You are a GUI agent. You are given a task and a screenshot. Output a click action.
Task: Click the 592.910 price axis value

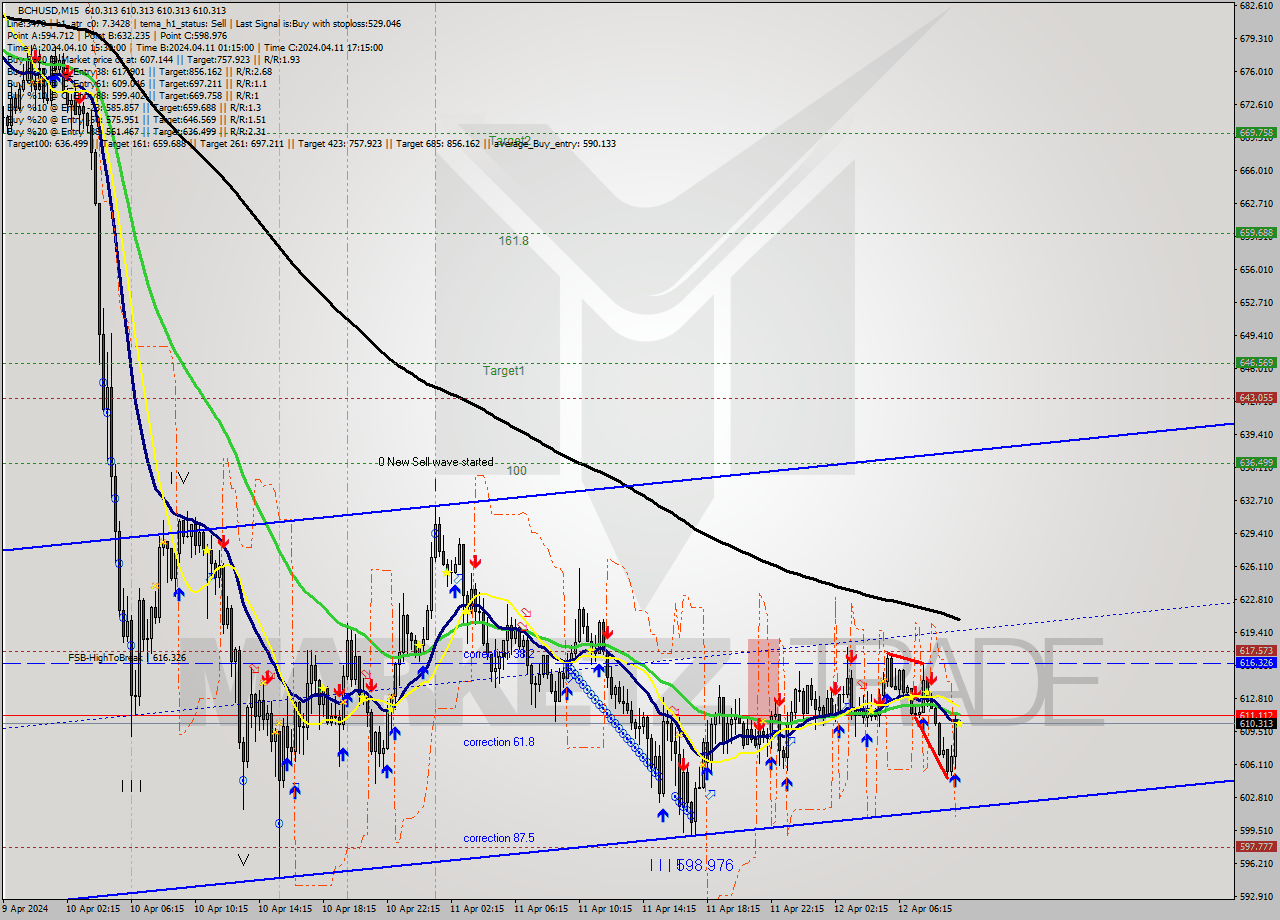click(1256, 895)
